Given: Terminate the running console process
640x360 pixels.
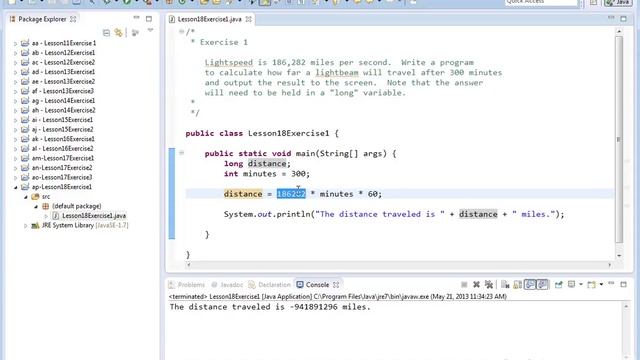Looking at the screenshot, I should pyautogui.click(x=464, y=284).
